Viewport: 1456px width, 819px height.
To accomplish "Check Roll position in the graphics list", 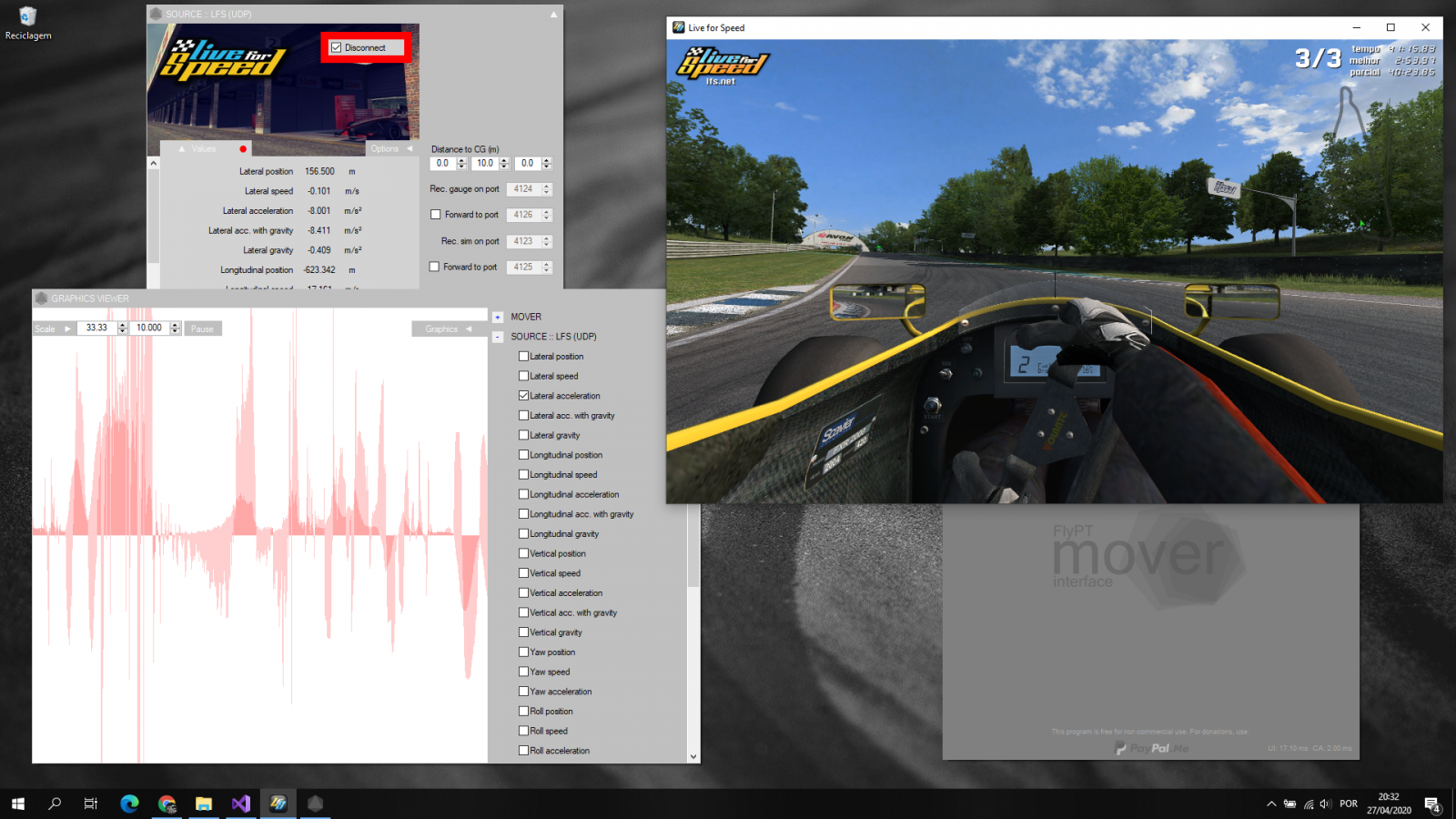I will 523,711.
